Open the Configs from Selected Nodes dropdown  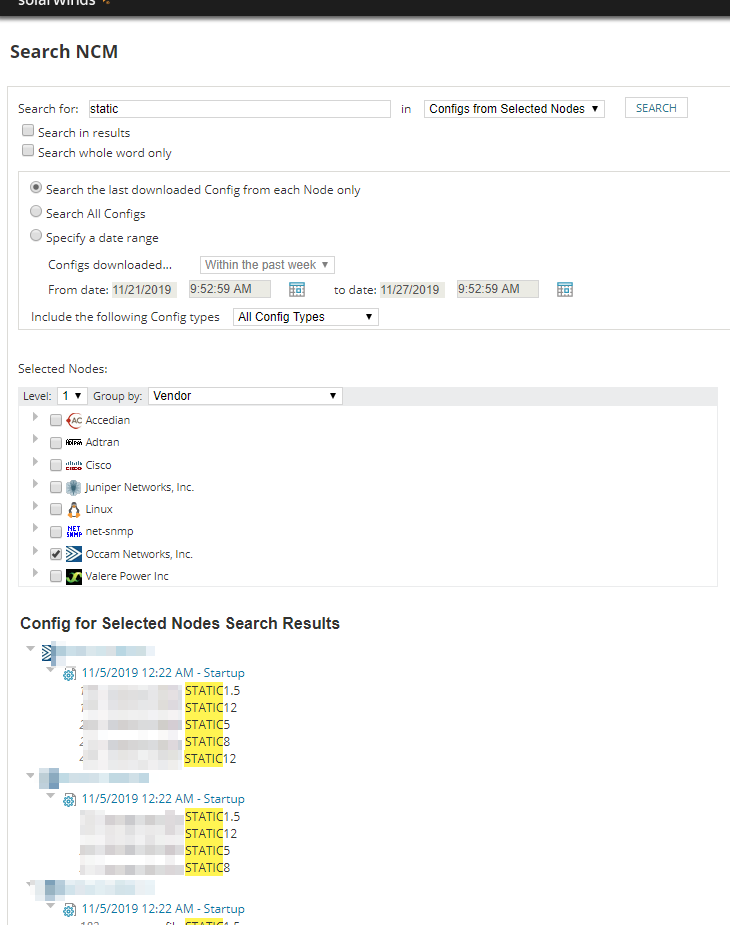tap(514, 109)
